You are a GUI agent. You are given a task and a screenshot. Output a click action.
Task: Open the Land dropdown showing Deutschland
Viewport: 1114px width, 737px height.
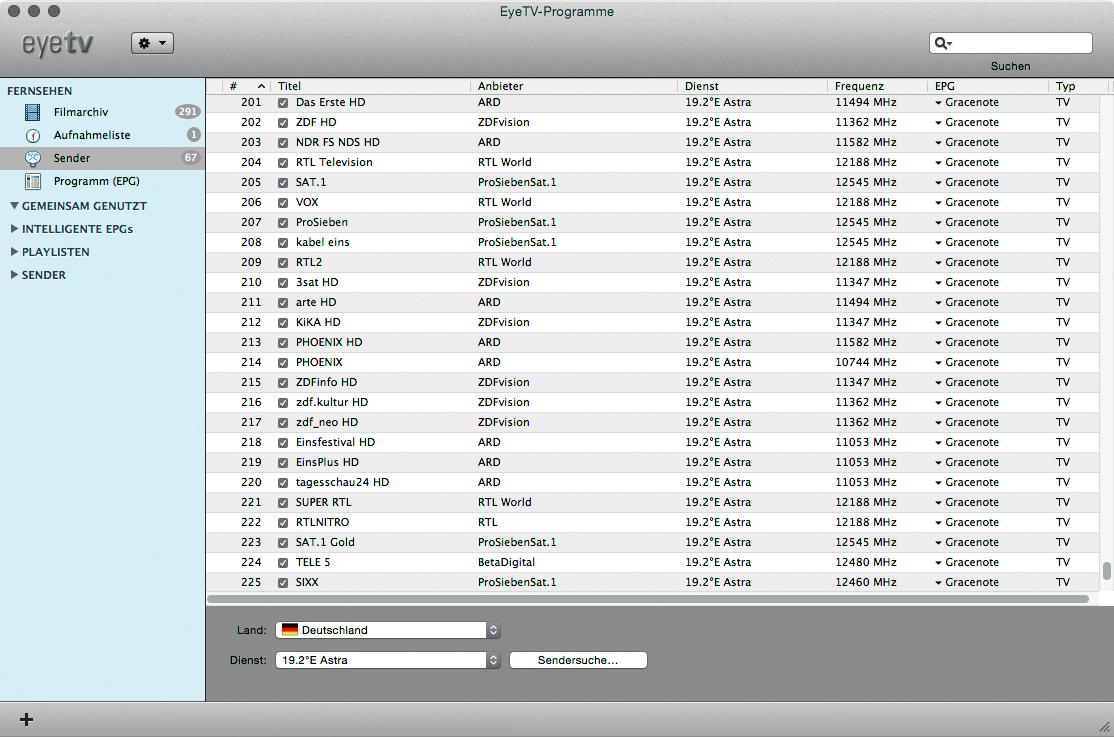click(x=388, y=630)
